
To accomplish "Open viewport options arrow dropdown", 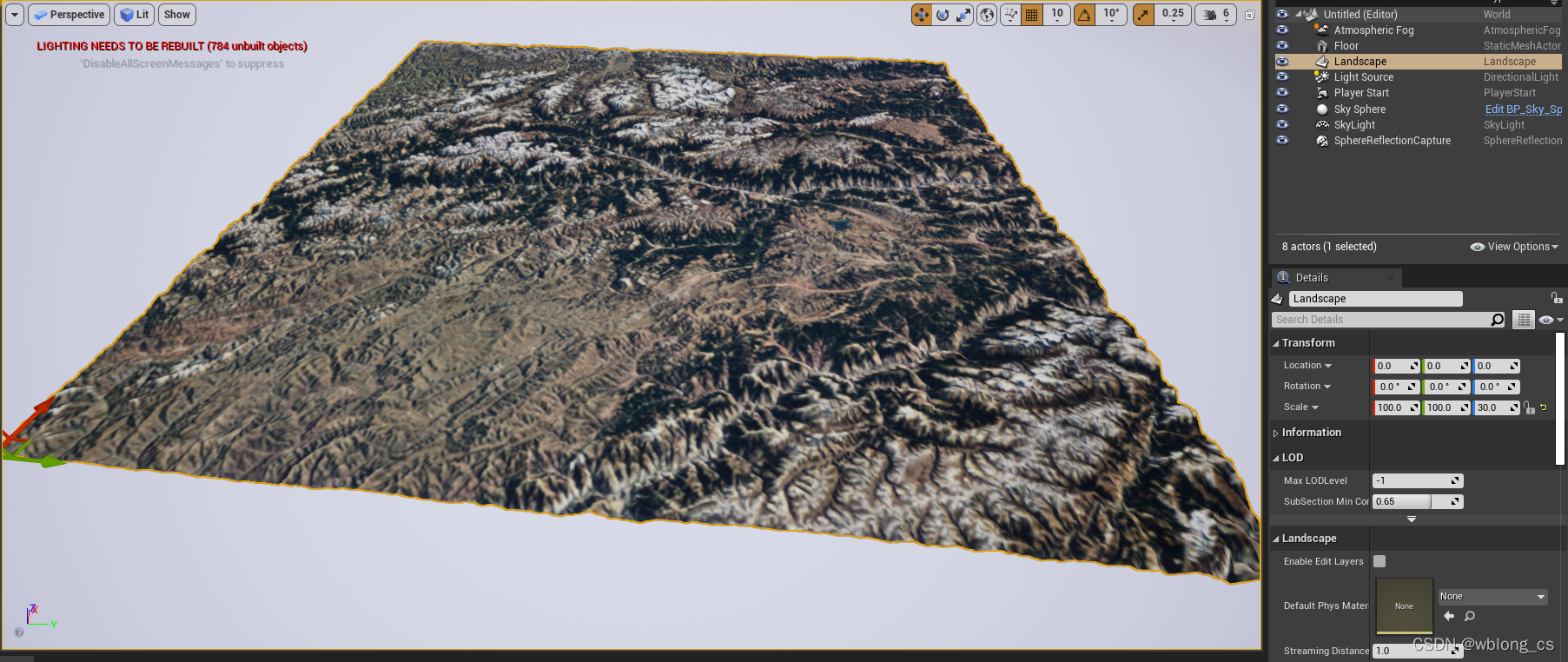I will point(15,15).
